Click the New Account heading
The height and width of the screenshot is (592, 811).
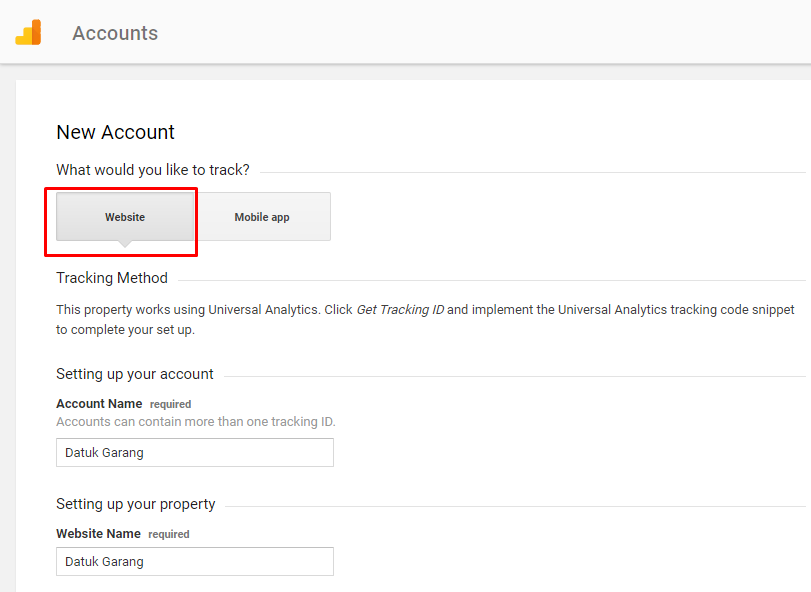coord(115,132)
